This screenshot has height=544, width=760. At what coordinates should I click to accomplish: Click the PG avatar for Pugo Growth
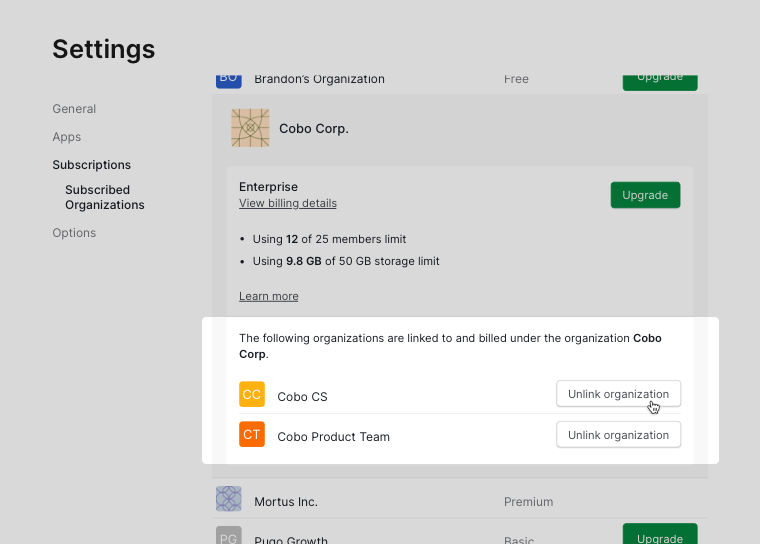(x=229, y=536)
